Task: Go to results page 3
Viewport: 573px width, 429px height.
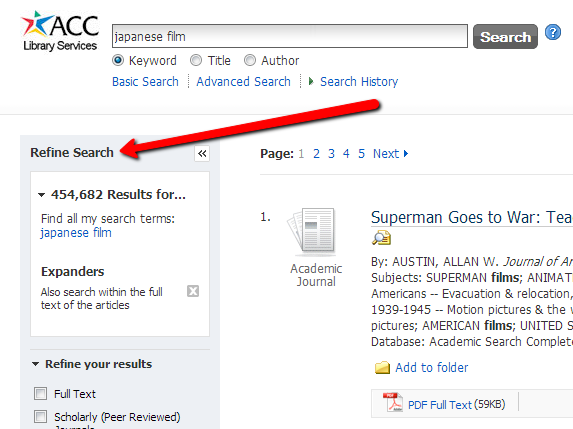Action: point(331,154)
